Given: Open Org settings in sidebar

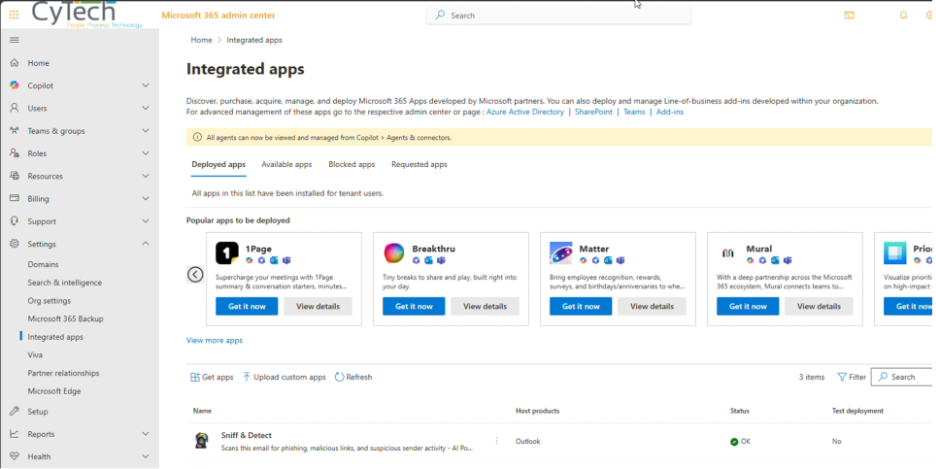Looking at the screenshot, I should point(49,301).
